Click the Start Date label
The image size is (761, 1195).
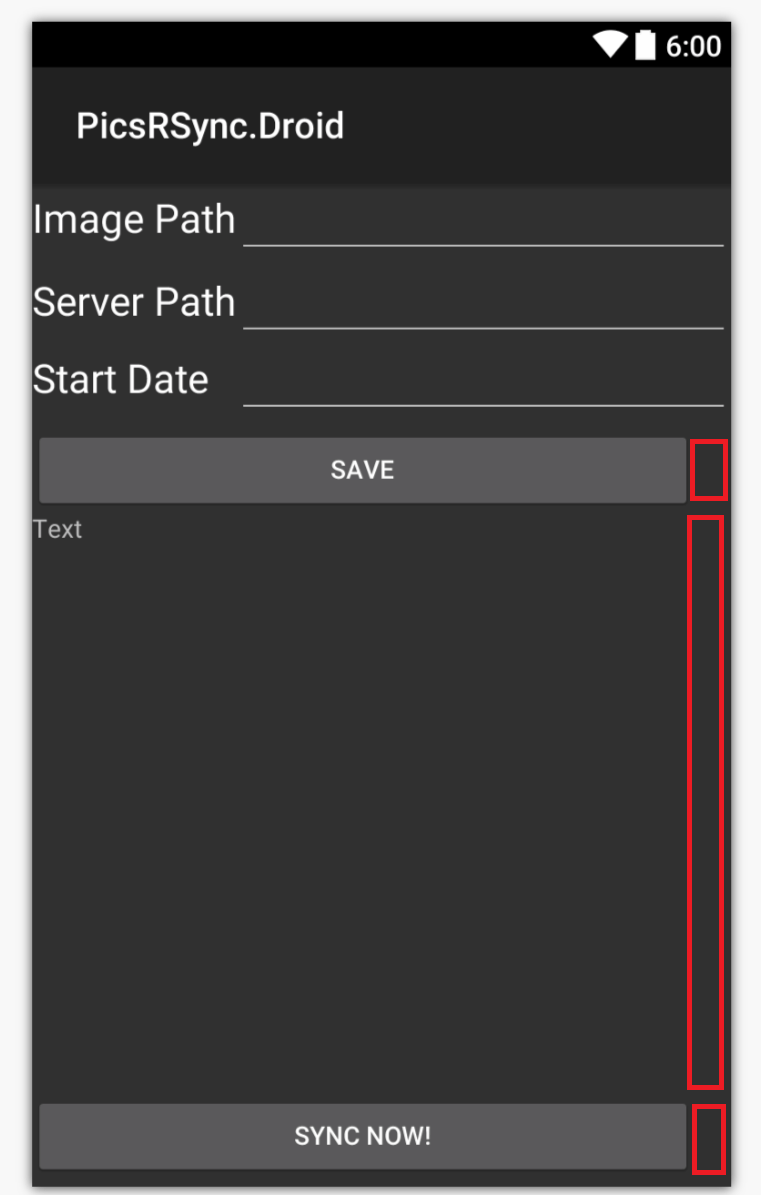[x=121, y=379]
